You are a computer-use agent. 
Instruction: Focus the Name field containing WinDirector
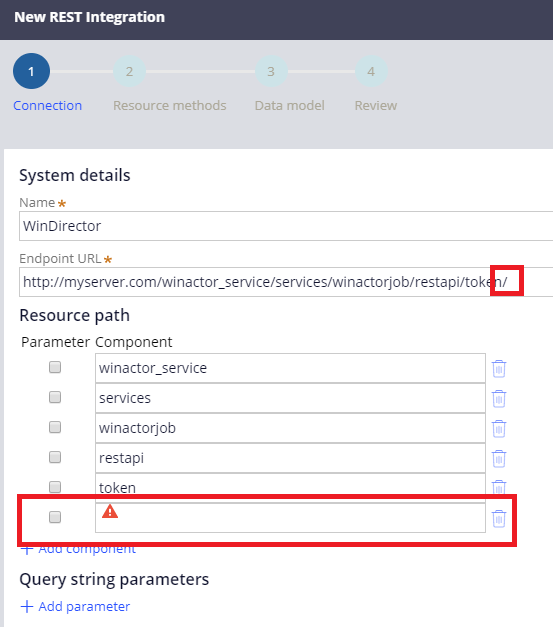(x=286, y=226)
